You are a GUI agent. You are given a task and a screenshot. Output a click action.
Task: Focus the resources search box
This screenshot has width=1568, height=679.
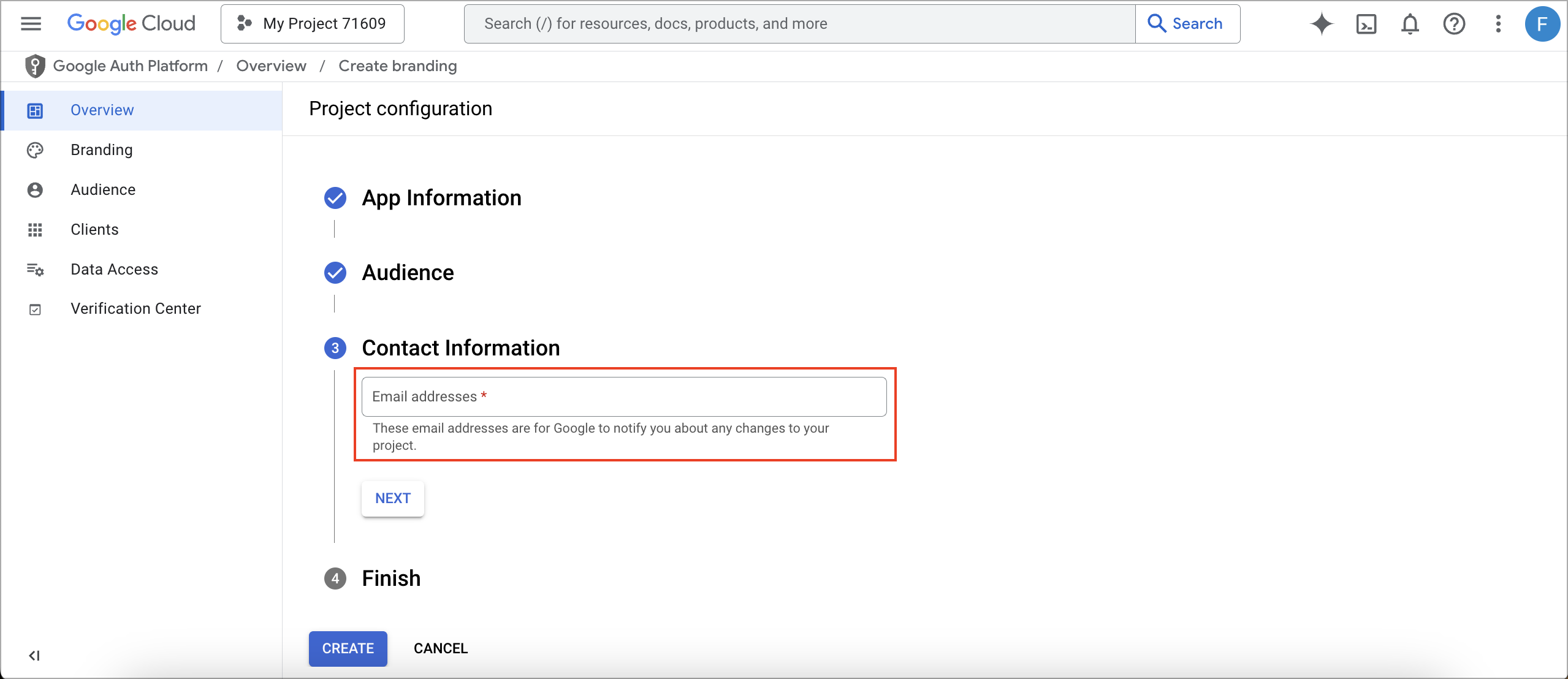pos(799,24)
